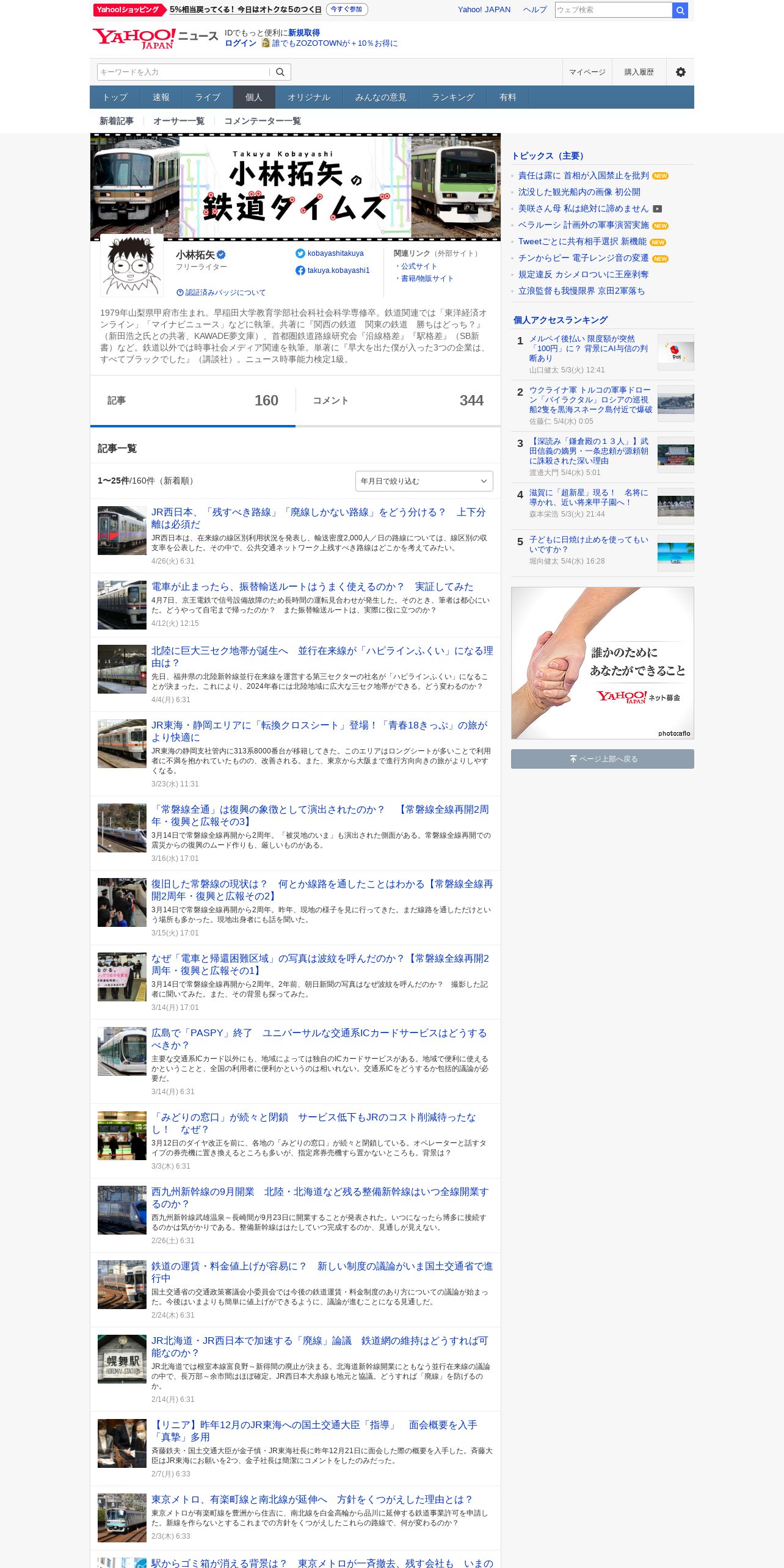Click the ページ上部へ戻る button
784x1568 pixels.
(x=603, y=759)
